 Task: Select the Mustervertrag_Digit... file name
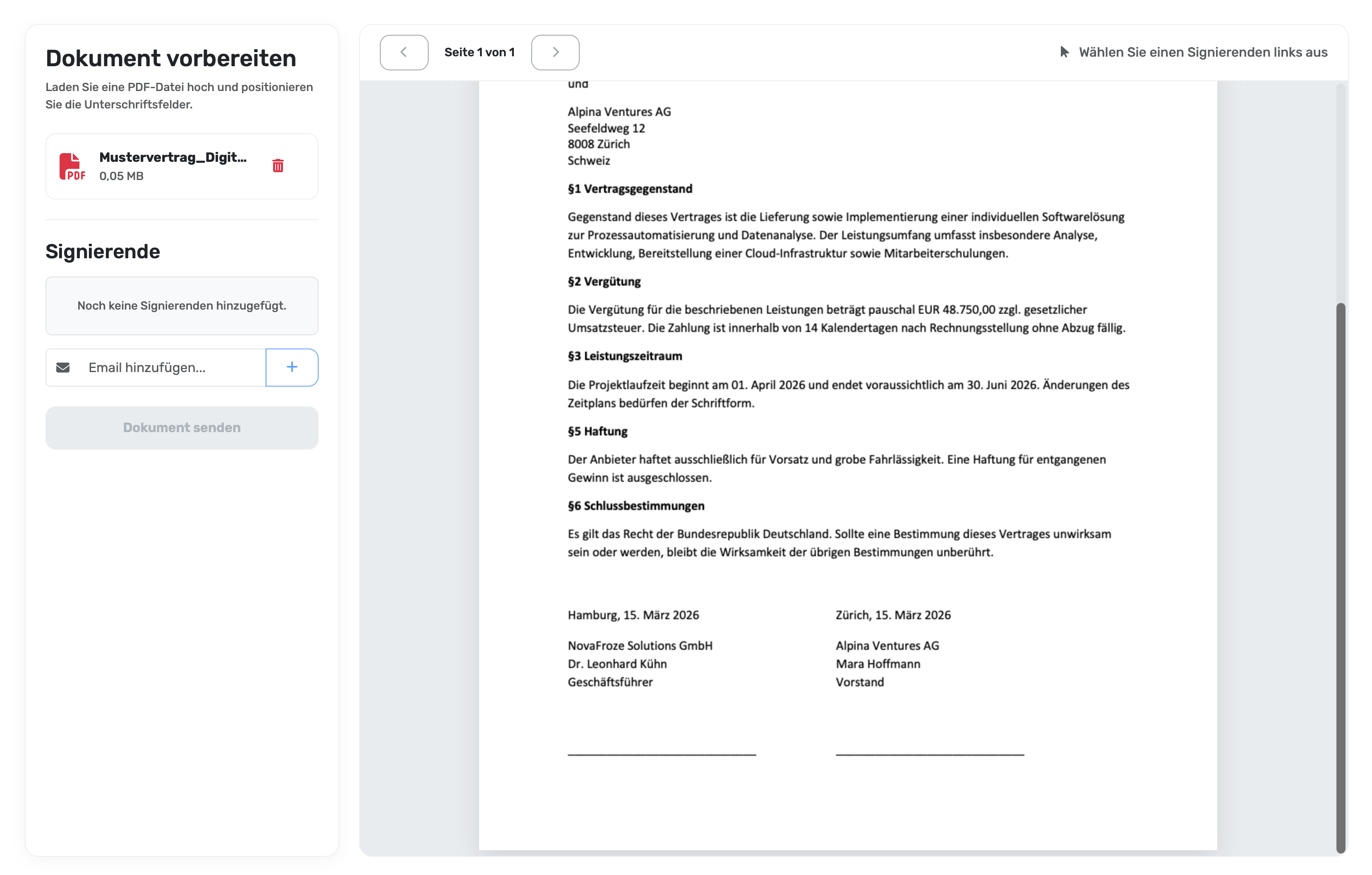(173, 157)
